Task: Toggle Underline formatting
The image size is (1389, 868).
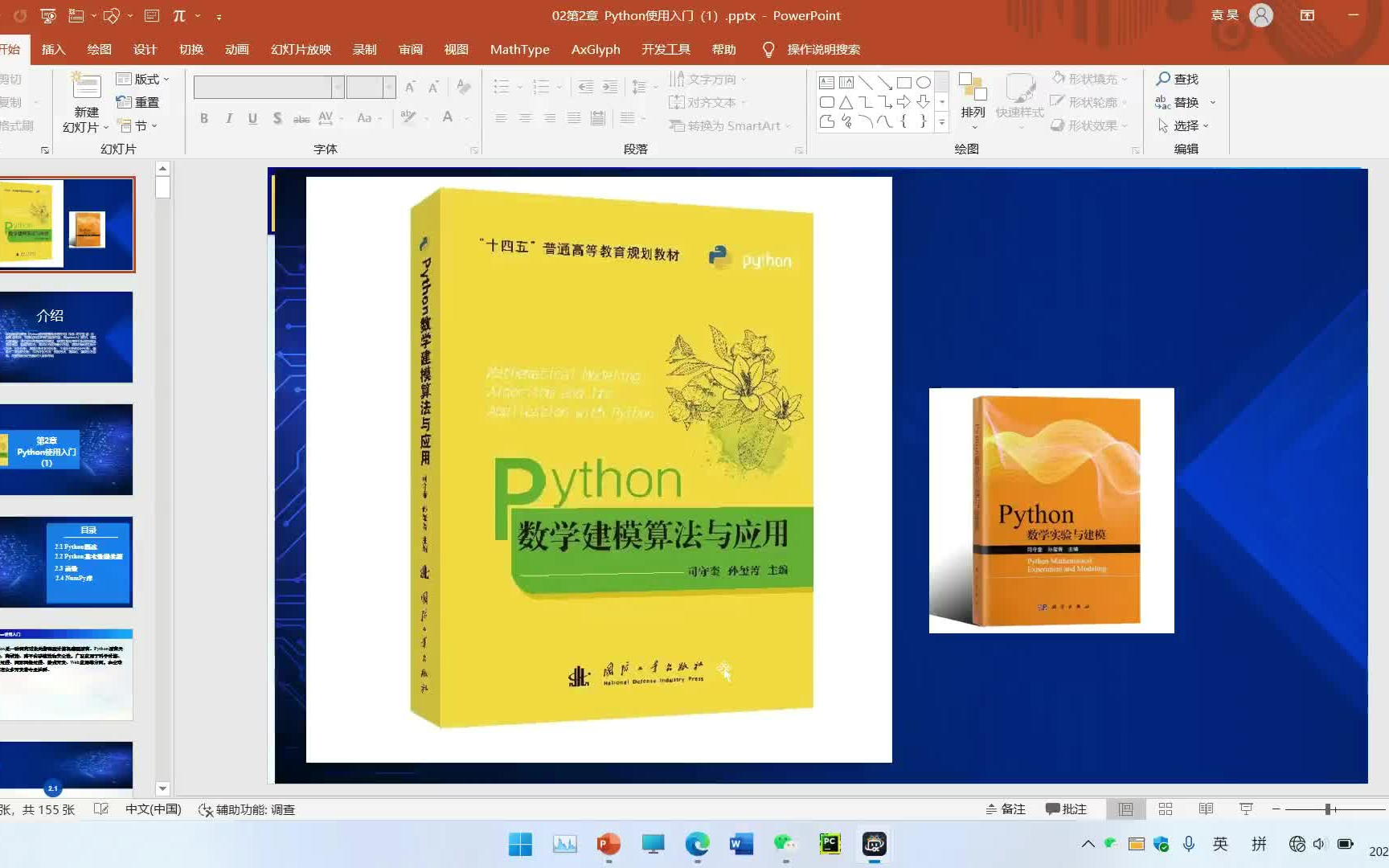Action: 252,118
